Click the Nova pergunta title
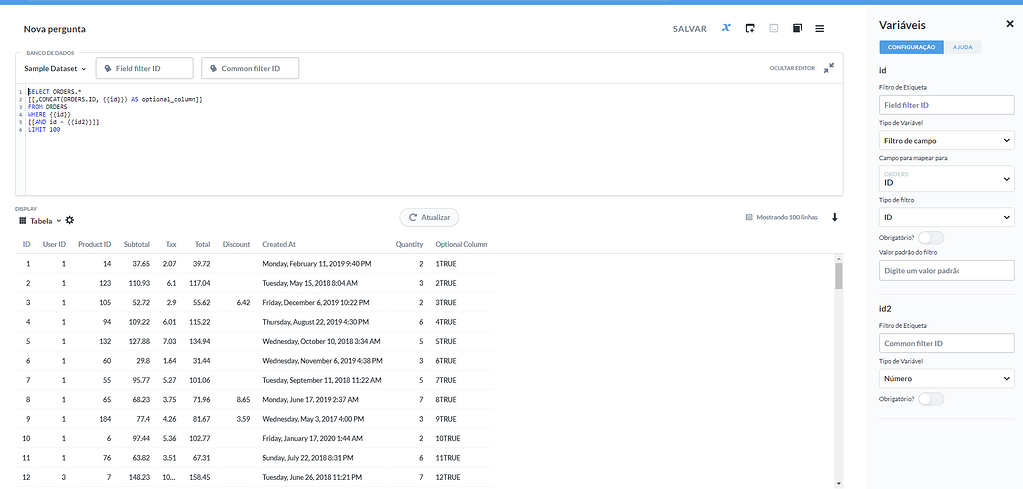This screenshot has width=1023, height=489. [x=54, y=29]
